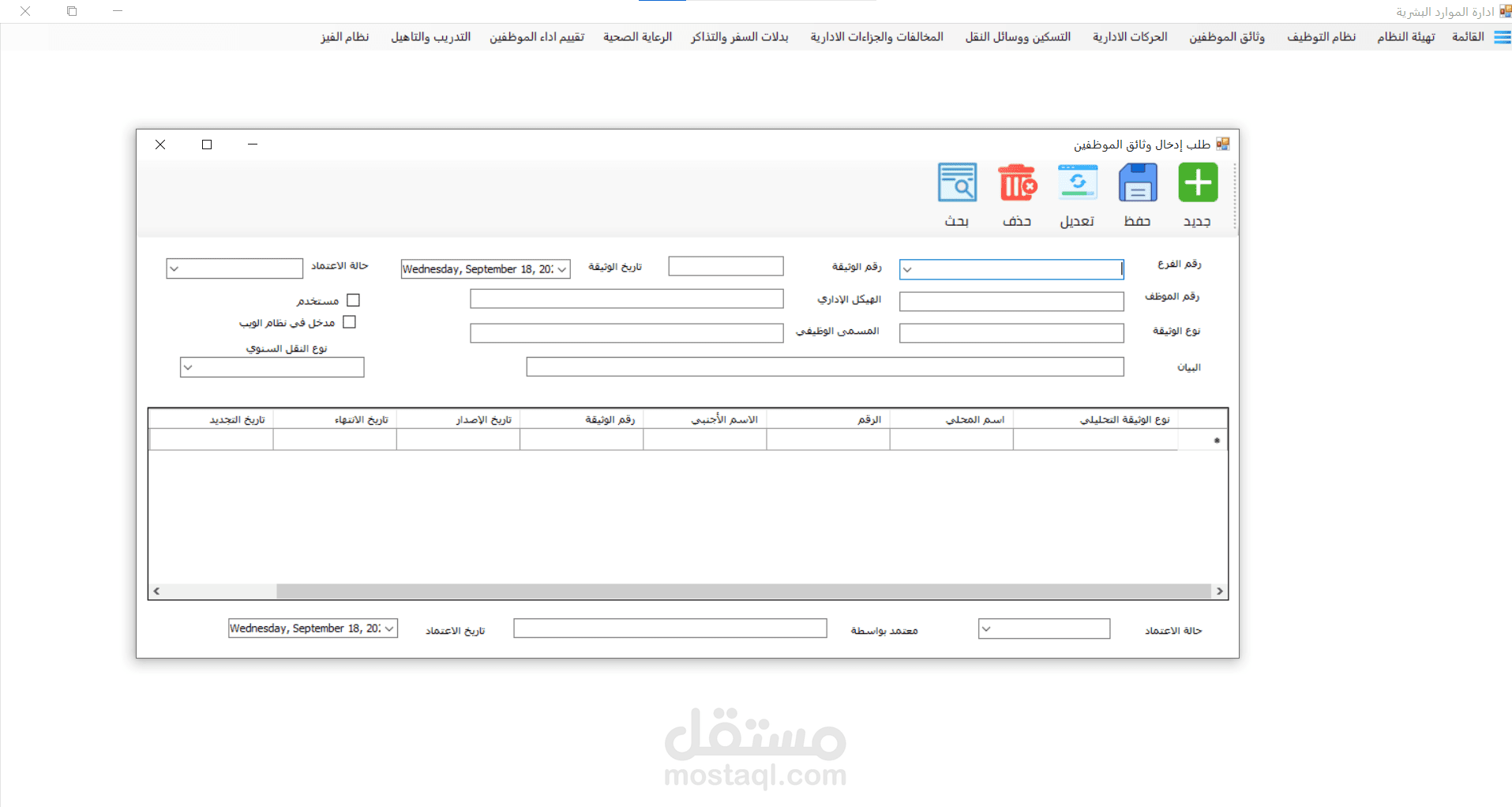The height and width of the screenshot is (807, 1512).
Task: Click the رقم الوثيقة input field
Action: pyautogui.click(x=726, y=266)
